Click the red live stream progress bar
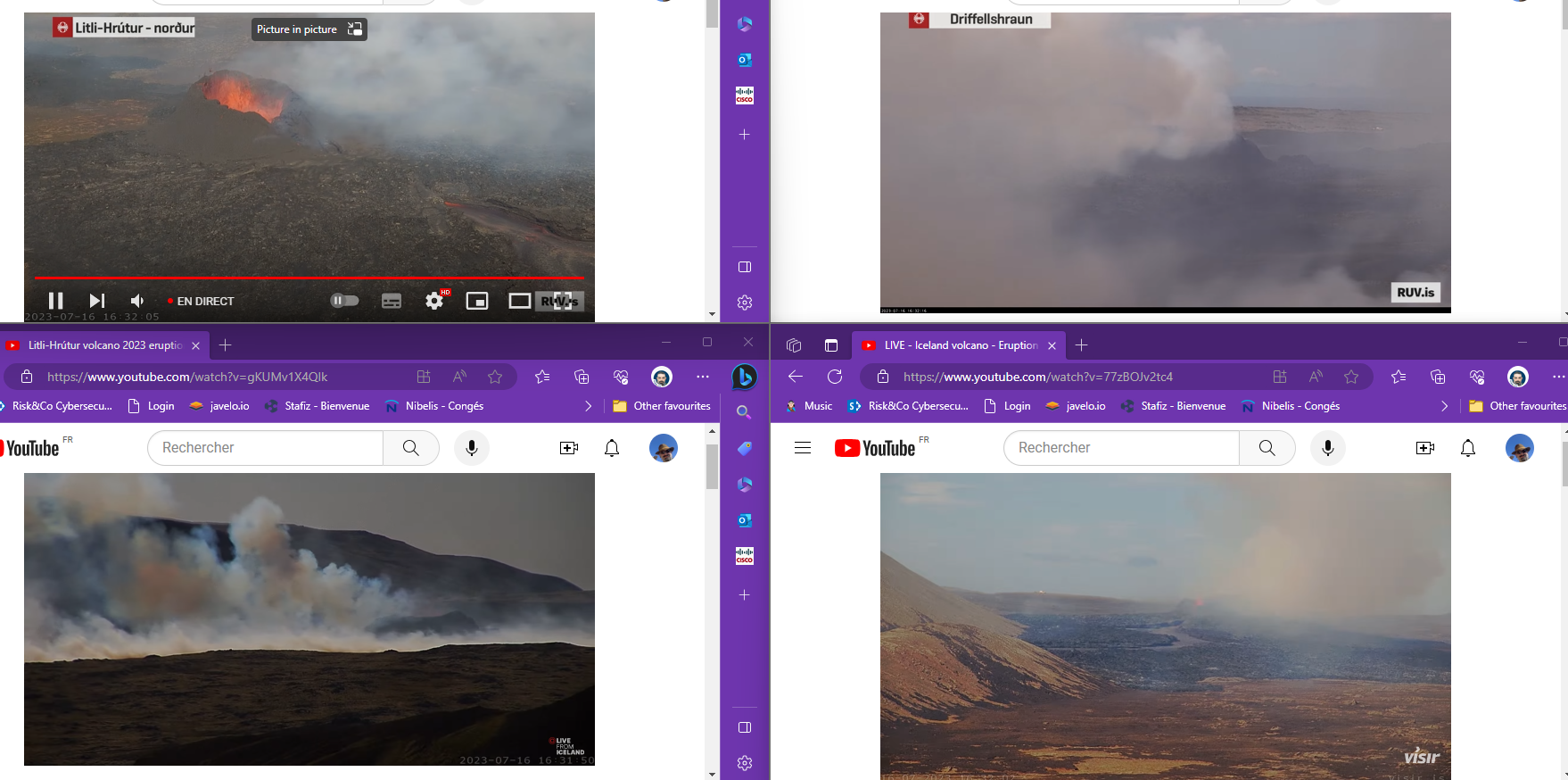1568x780 pixels. pyautogui.click(x=309, y=278)
